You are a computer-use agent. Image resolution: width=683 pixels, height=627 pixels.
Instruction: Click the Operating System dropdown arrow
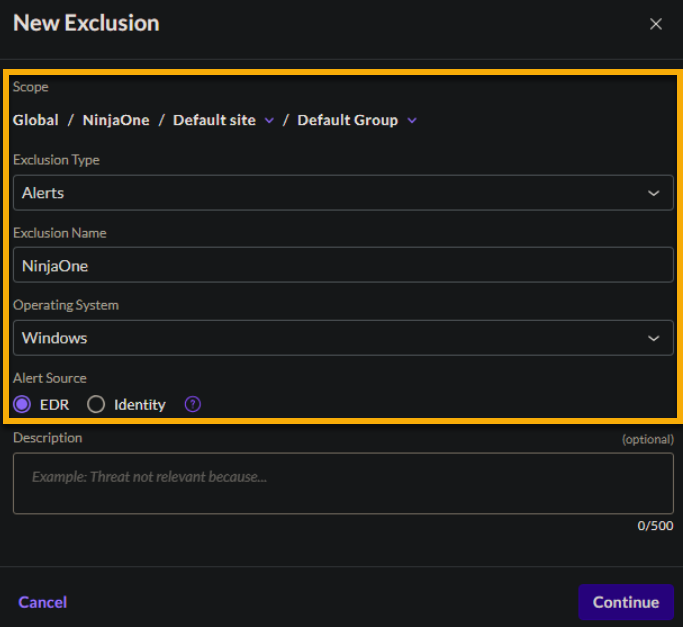[x=653, y=338]
